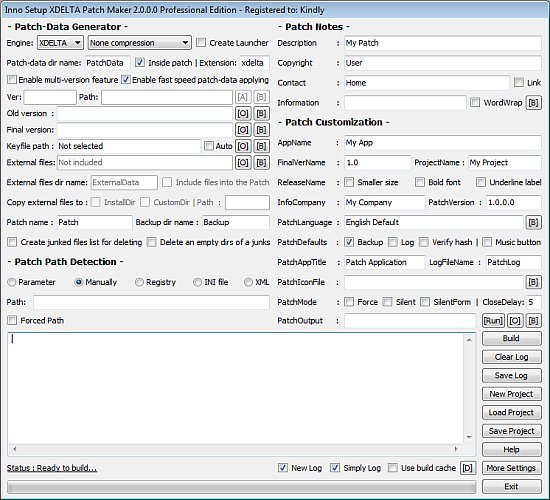550x500 pixels.
Task: Enable the Bold font checkbox
Action: pos(420,182)
